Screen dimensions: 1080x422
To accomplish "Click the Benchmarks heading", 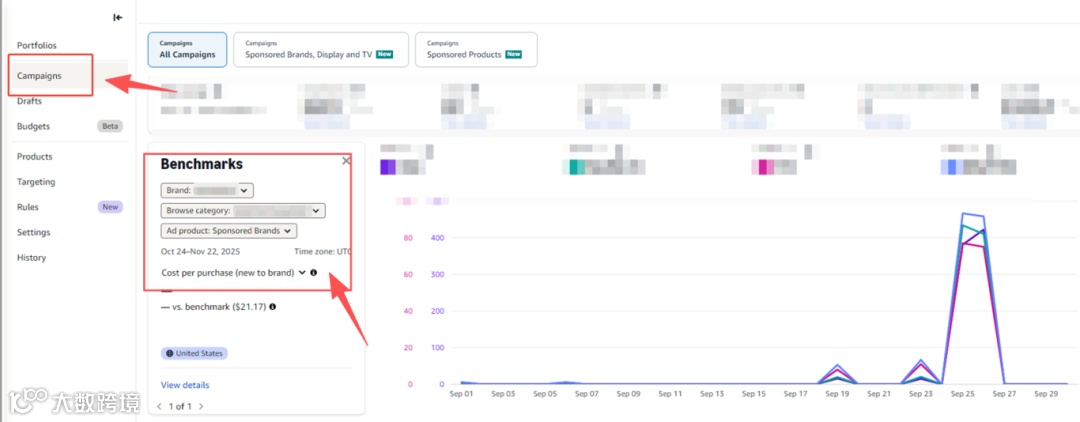I will coord(202,164).
